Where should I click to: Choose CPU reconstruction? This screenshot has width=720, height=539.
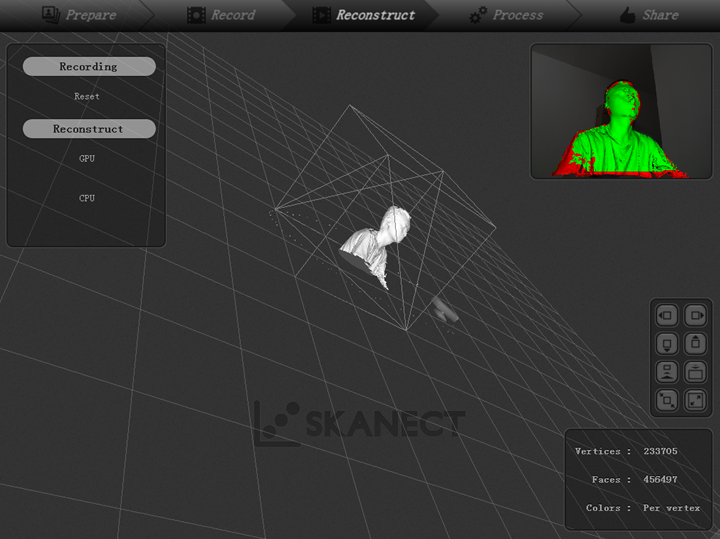pyautogui.click(x=87, y=198)
